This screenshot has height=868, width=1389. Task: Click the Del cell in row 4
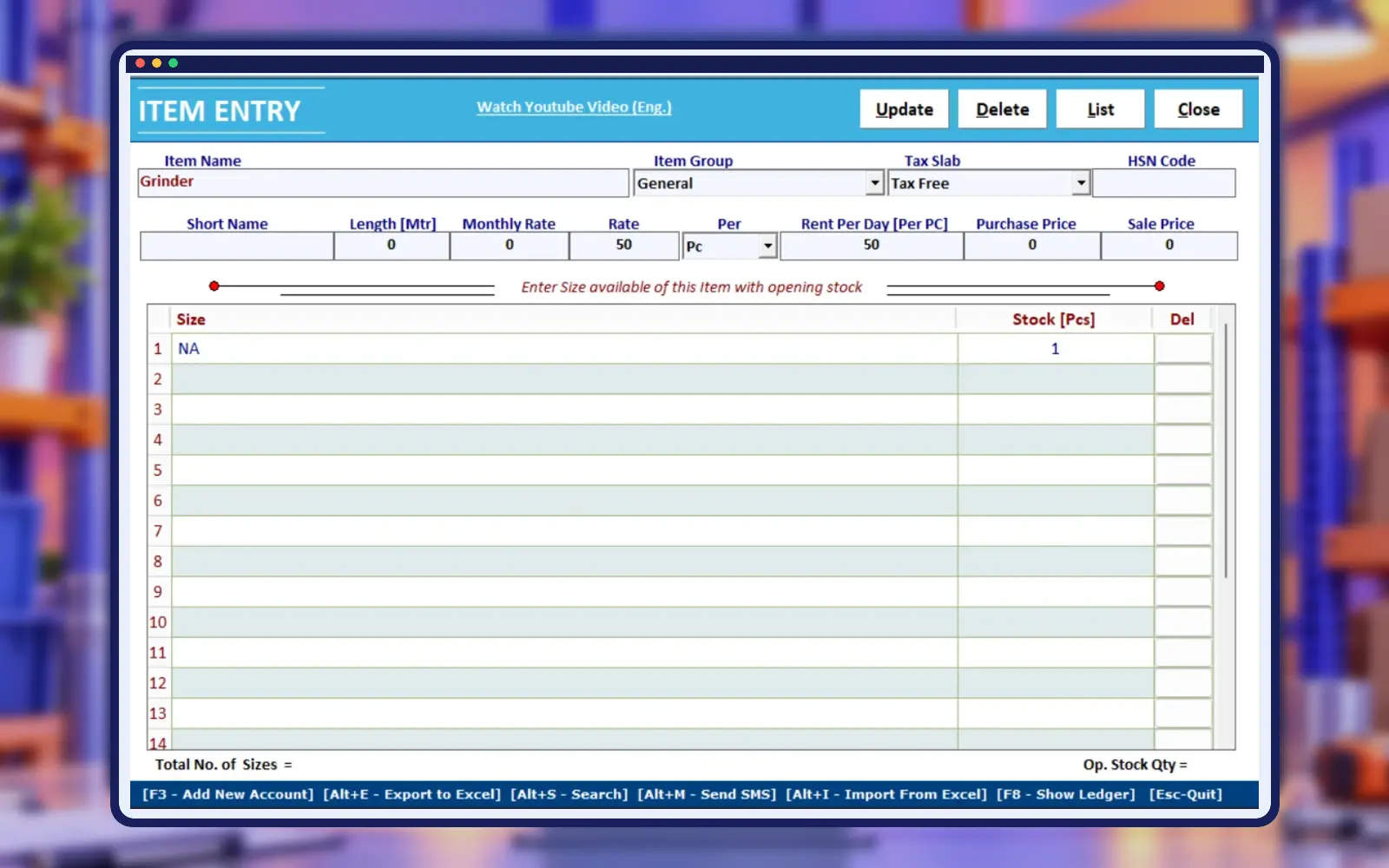pyautogui.click(x=1182, y=440)
